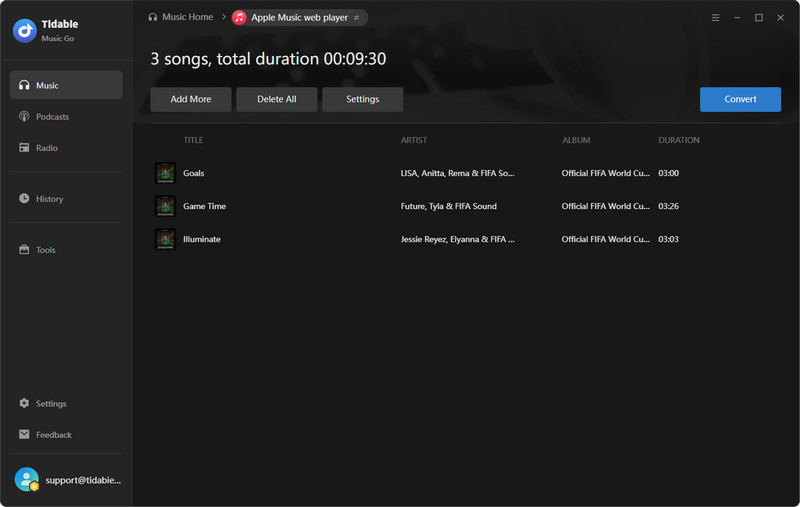
Task: Click the 03:03 duration value
Action: point(668,239)
